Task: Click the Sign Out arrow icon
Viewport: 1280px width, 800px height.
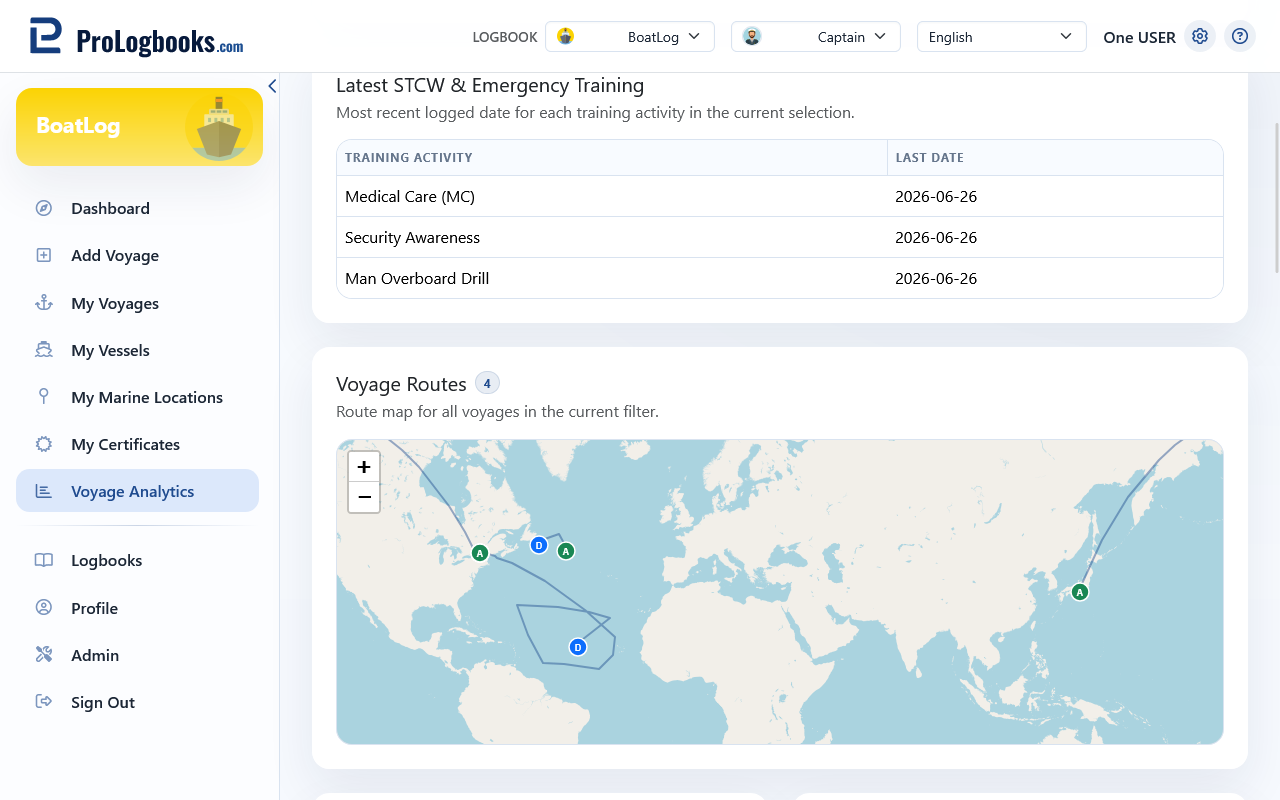Action: point(44,702)
